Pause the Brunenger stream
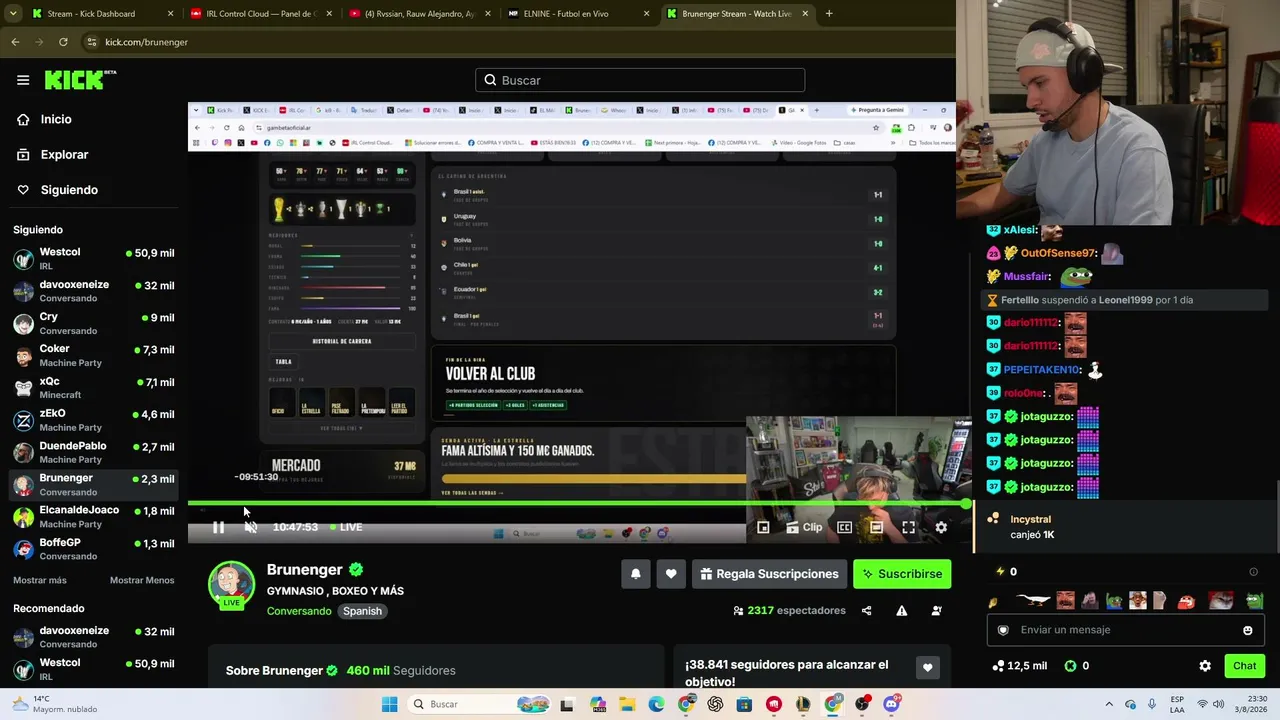Image resolution: width=1280 pixels, height=720 pixels. pos(218,527)
